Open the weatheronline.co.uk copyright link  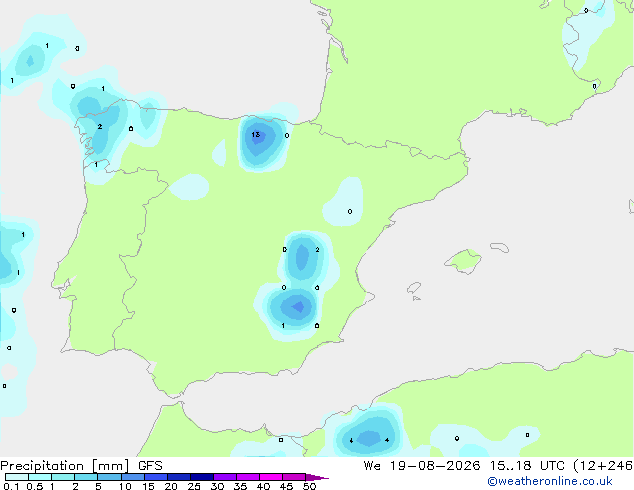click(550, 481)
